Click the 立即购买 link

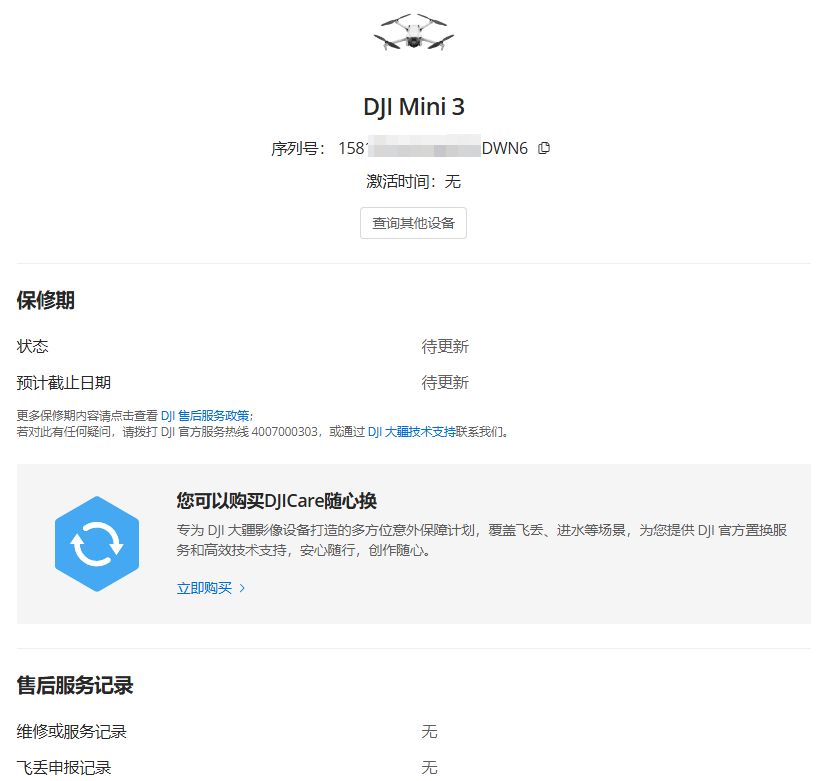[x=204, y=588]
